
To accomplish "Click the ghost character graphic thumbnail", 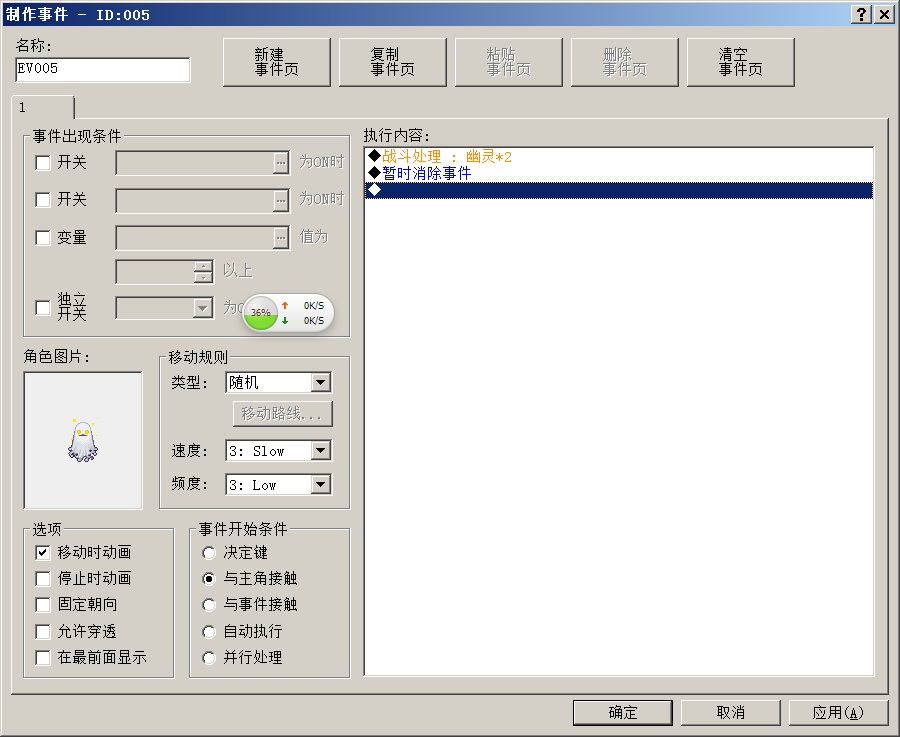I will click(x=83, y=440).
